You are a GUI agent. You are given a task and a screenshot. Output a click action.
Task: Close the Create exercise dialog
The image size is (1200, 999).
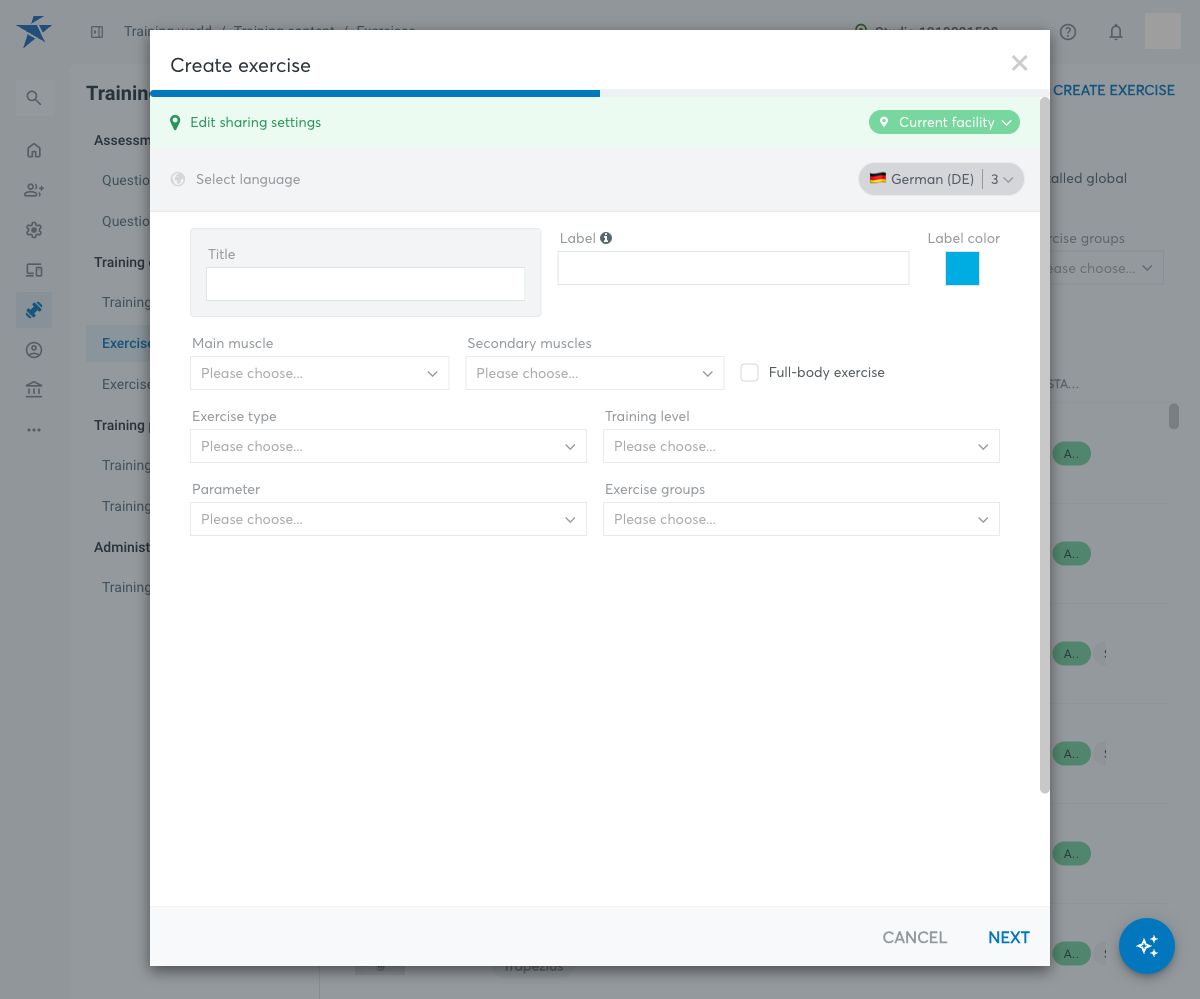click(1019, 64)
